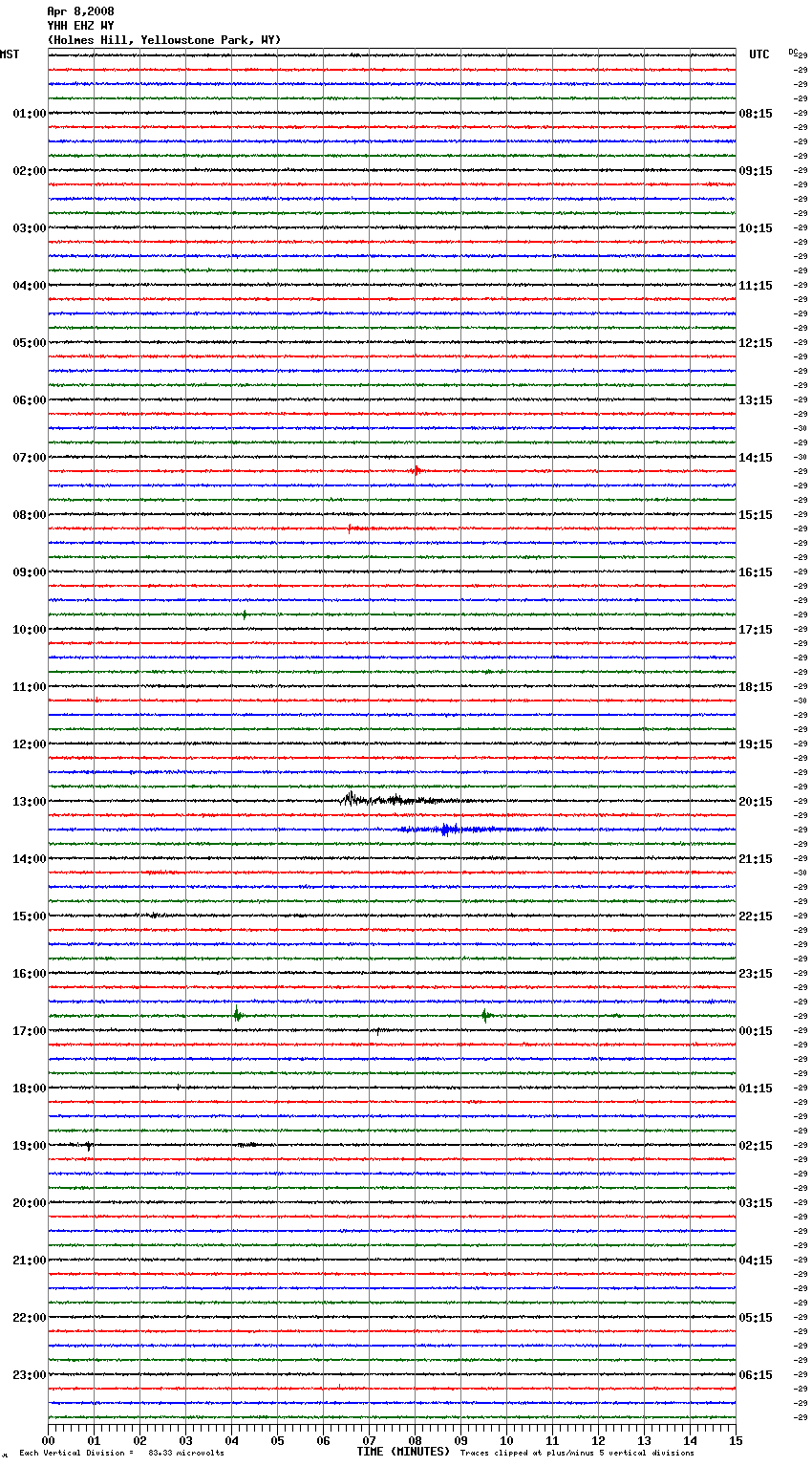
Task: Select the 18:00 MST time label
Action: tap(30, 1089)
